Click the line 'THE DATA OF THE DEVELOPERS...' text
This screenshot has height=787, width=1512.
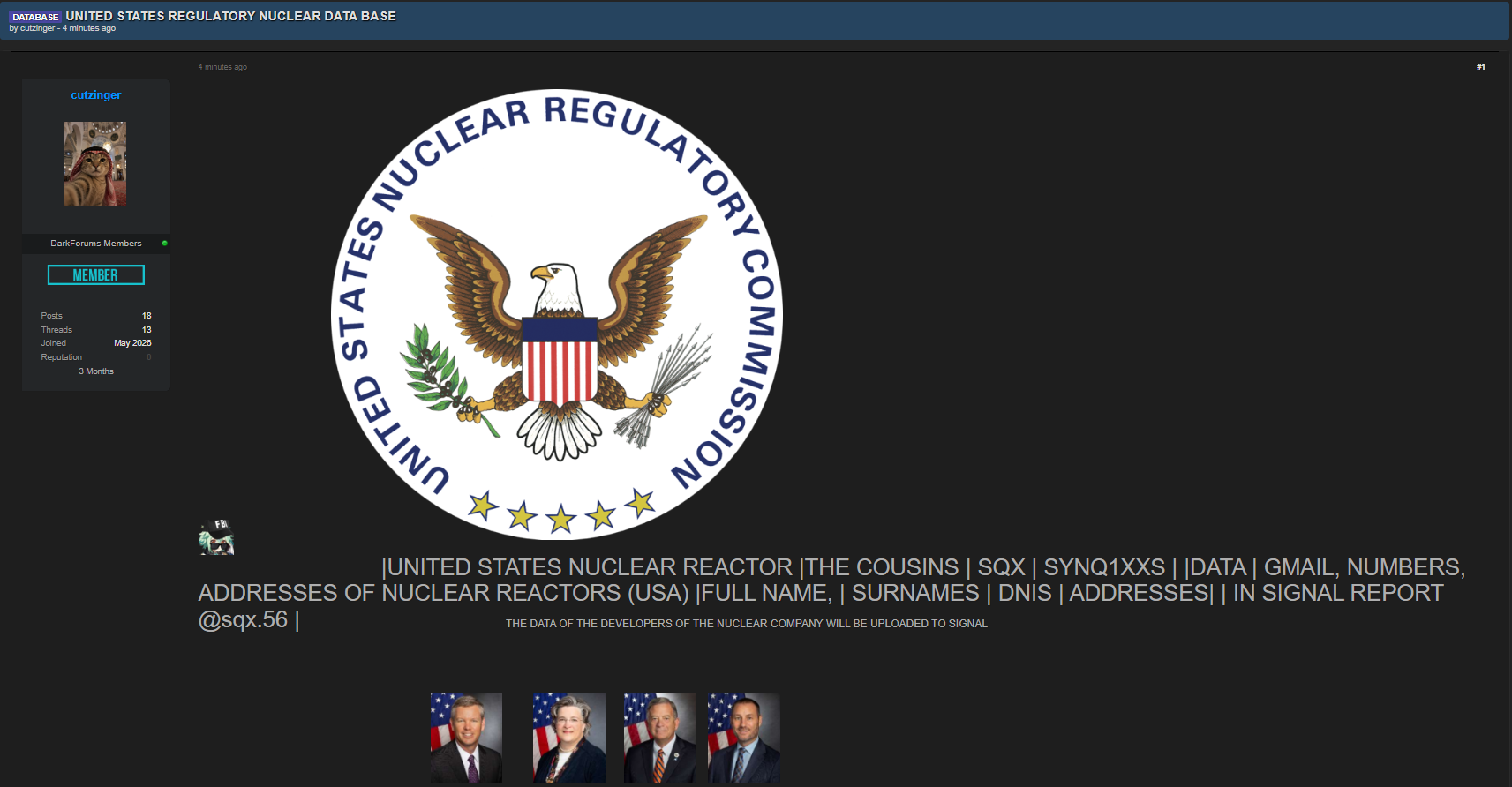tap(747, 624)
